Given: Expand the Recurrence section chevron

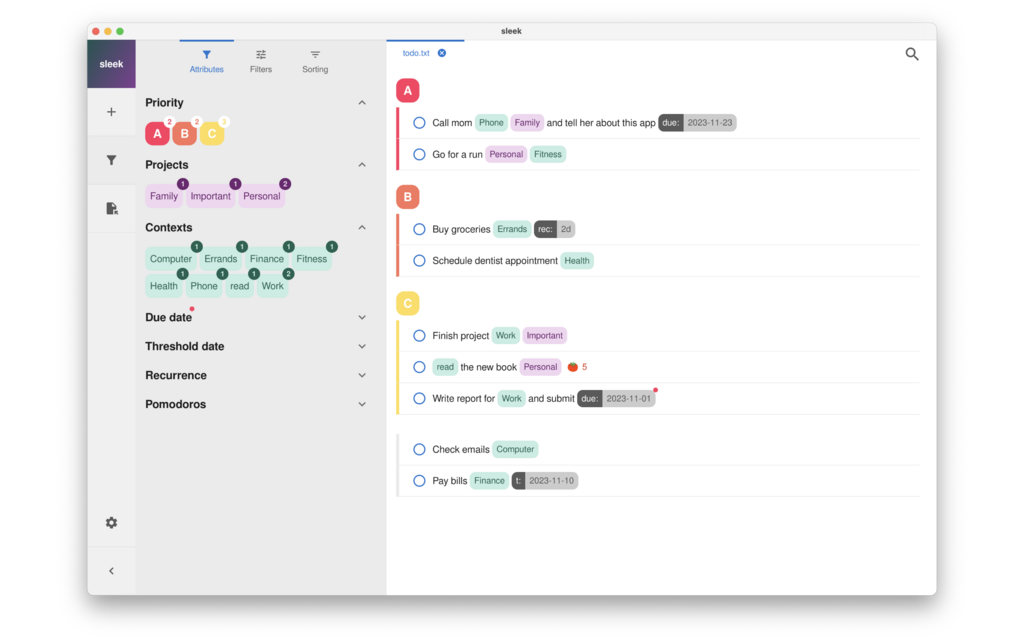Looking at the screenshot, I should (x=362, y=376).
